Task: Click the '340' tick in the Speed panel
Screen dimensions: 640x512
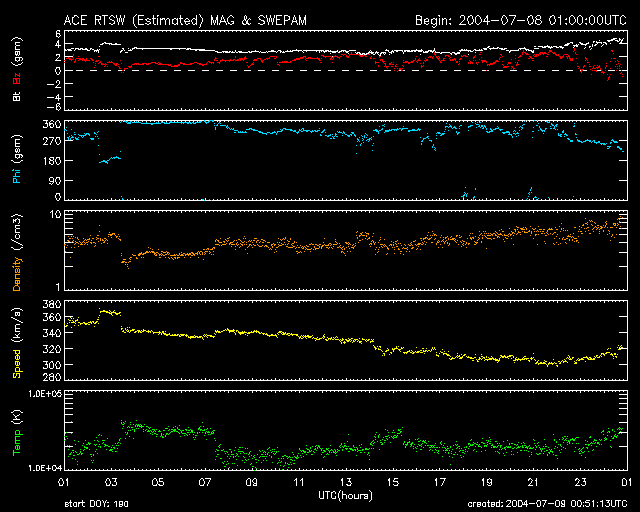Action: pyautogui.click(x=52, y=333)
